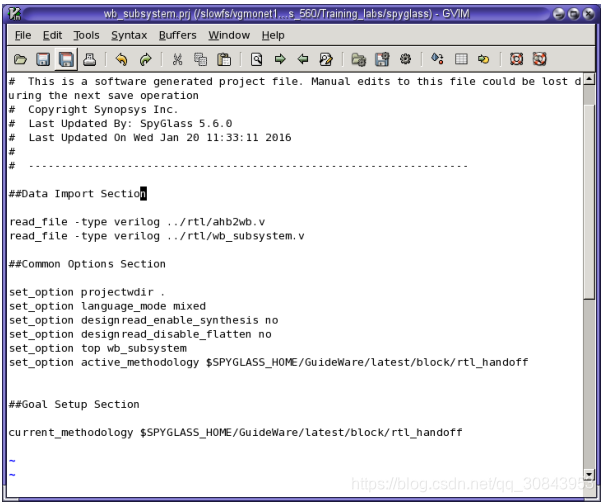Open the Help menu
604x502 pixels.
pyautogui.click(x=273, y=35)
